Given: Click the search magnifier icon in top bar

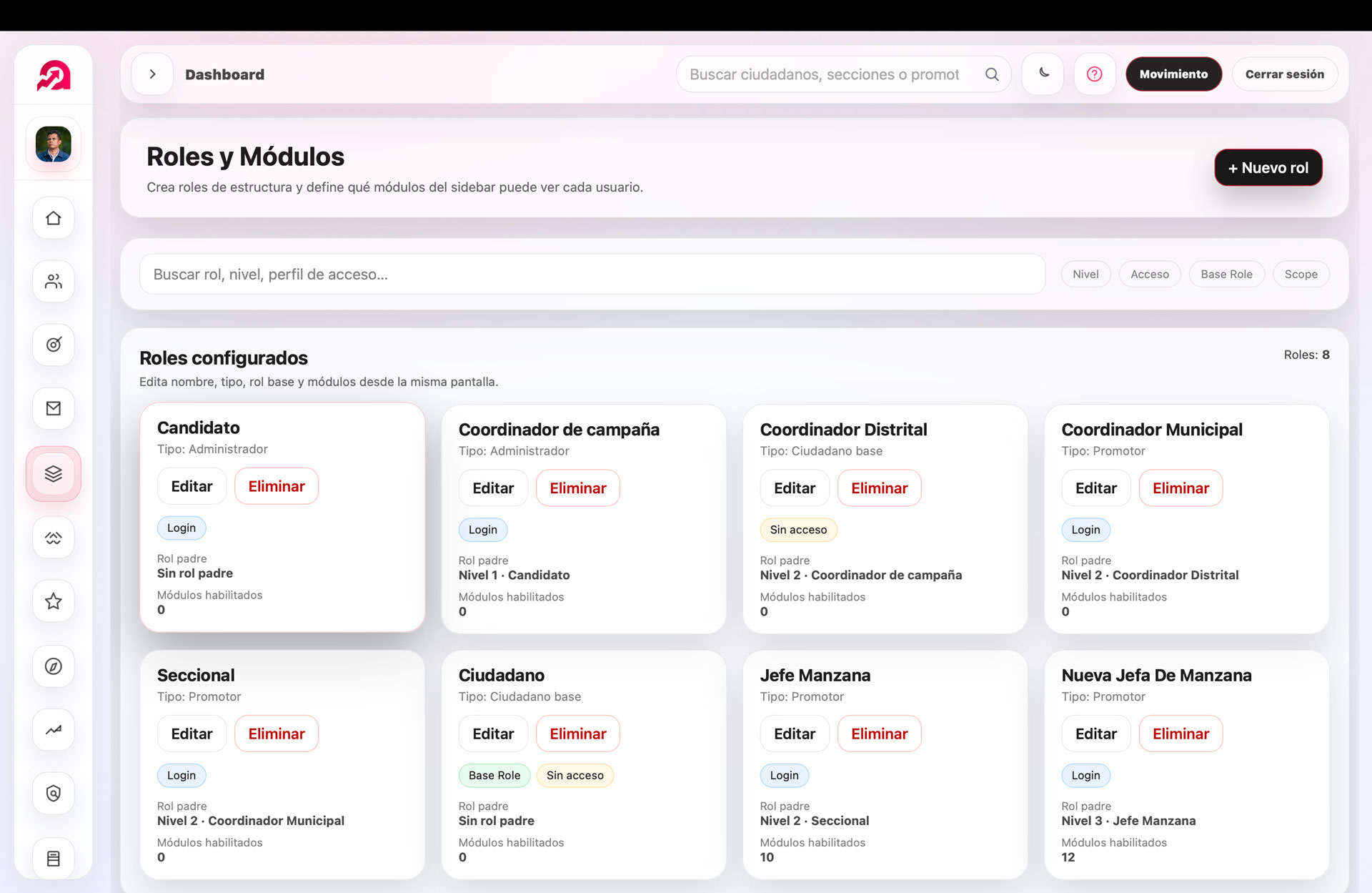Looking at the screenshot, I should (x=992, y=74).
